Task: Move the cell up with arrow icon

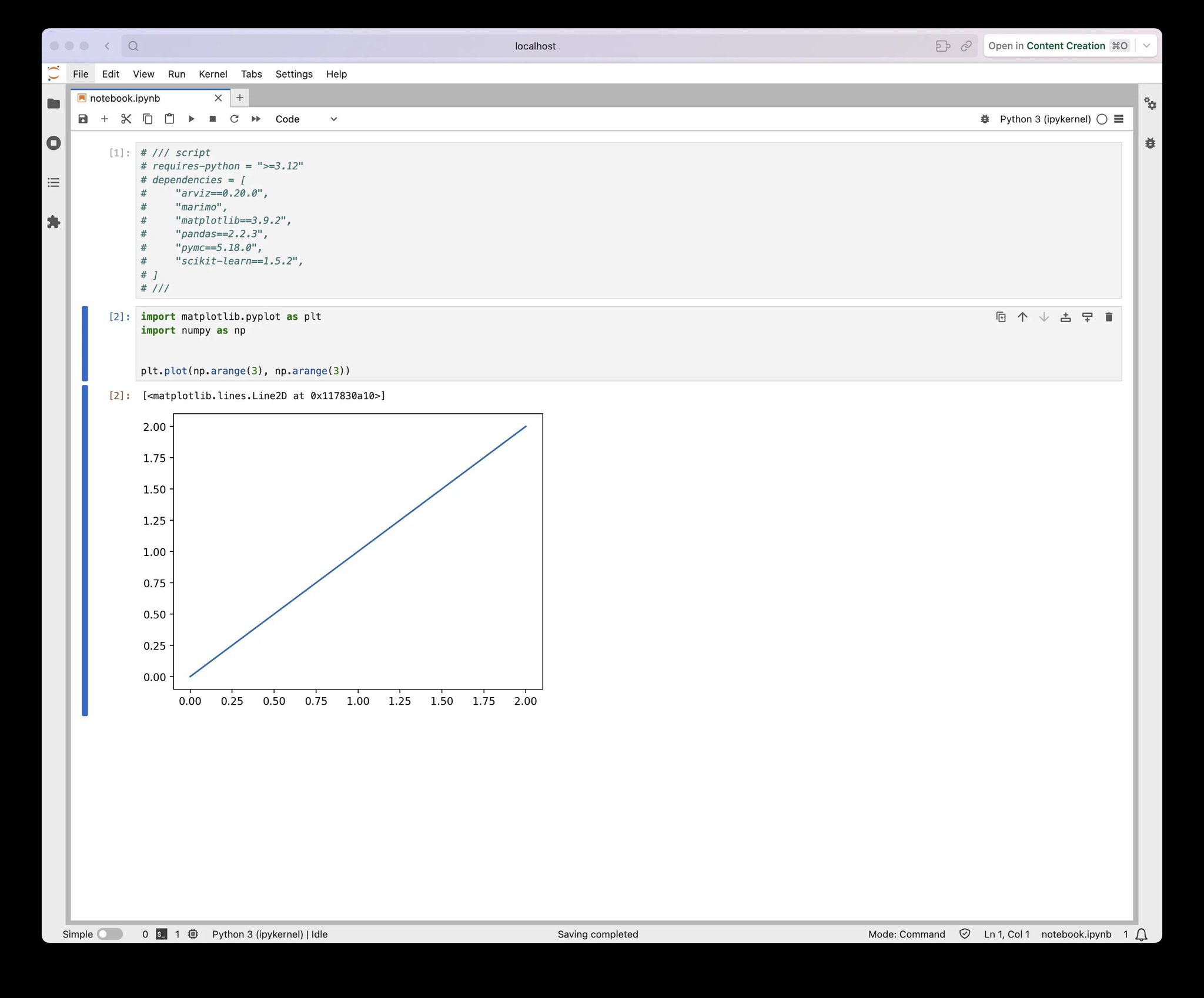Action: click(x=1022, y=317)
